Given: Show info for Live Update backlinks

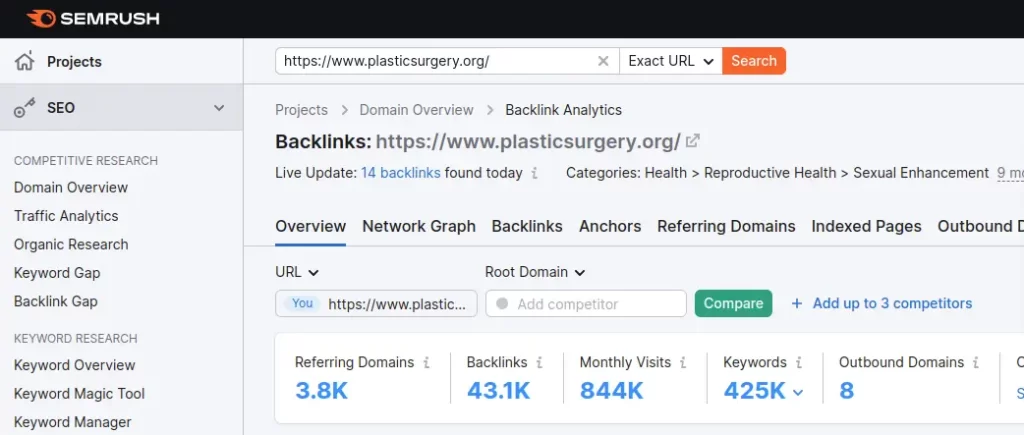Looking at the screenshot, I should [x=534, y=173].
